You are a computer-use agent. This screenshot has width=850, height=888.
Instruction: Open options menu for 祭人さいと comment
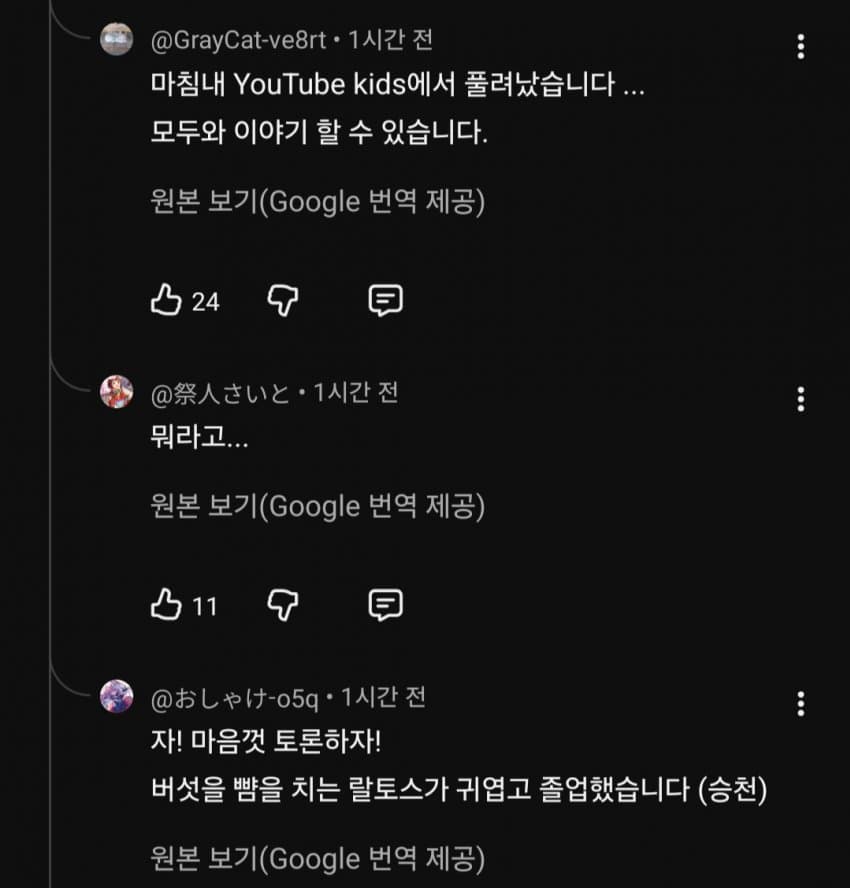pyautogui.click(x=800, y=399)
